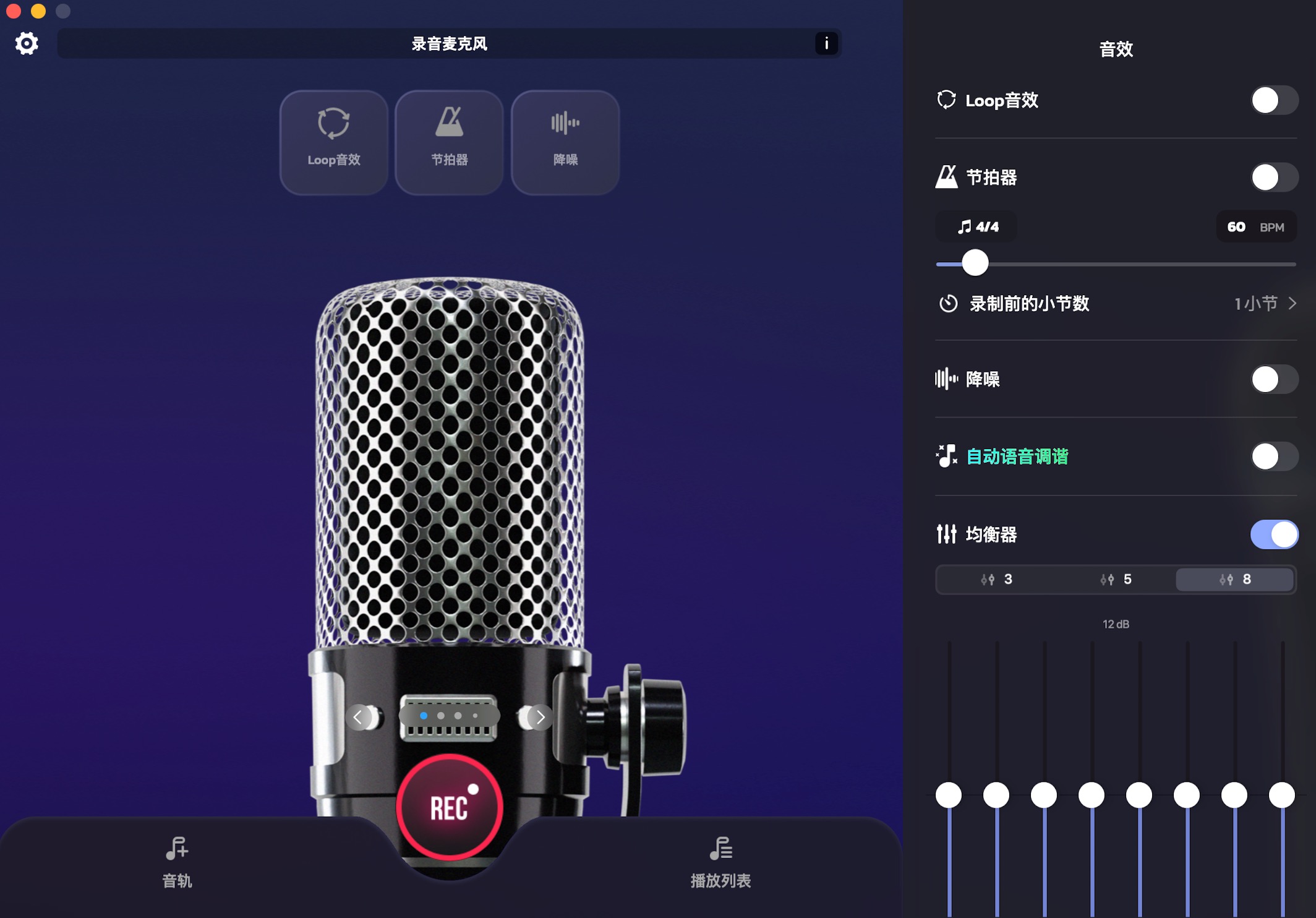
Task: Toggle the Loop音效 switch
Action: [x=1274, y=100]
